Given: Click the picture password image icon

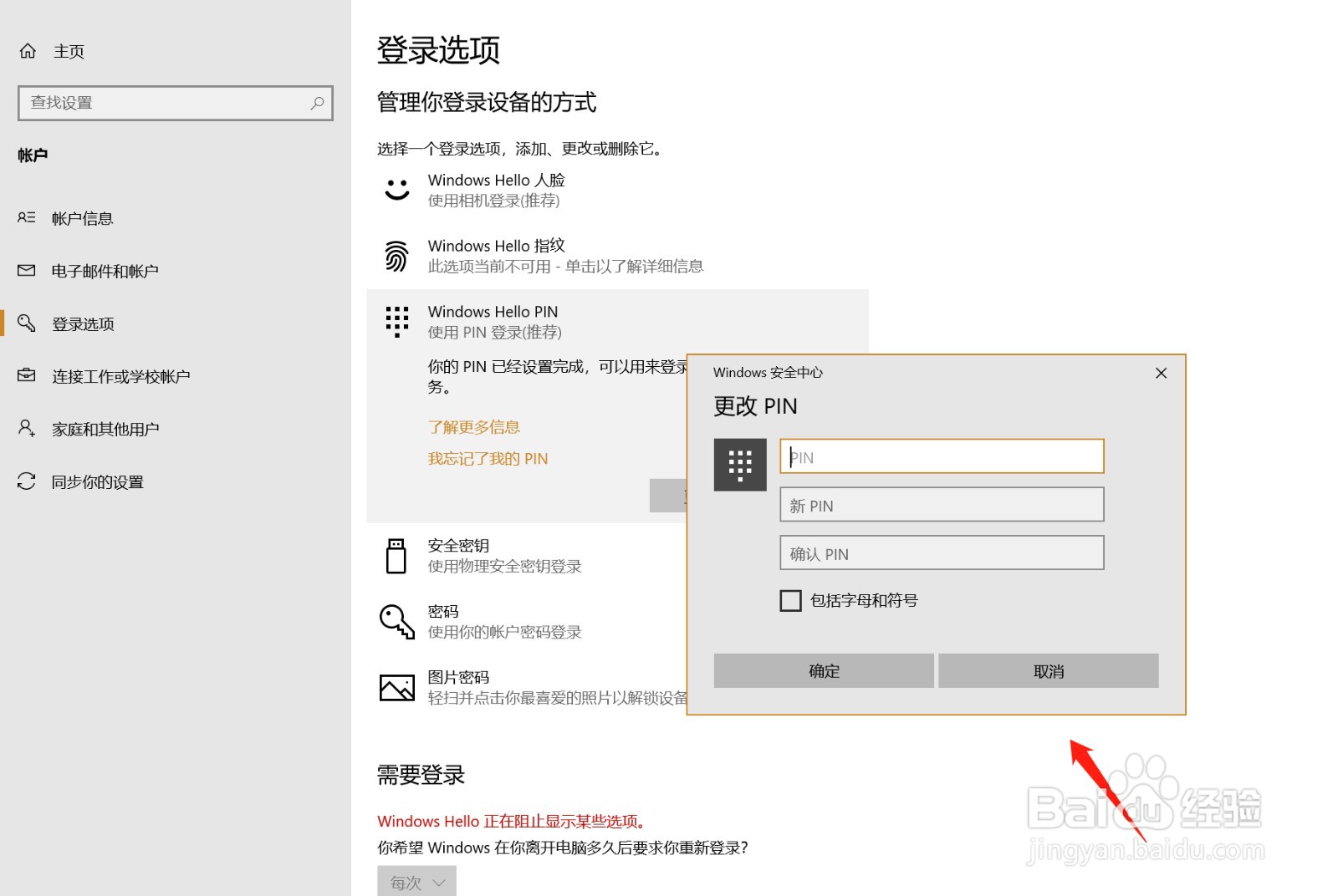Looking at the screenshot, I should 397,688.
